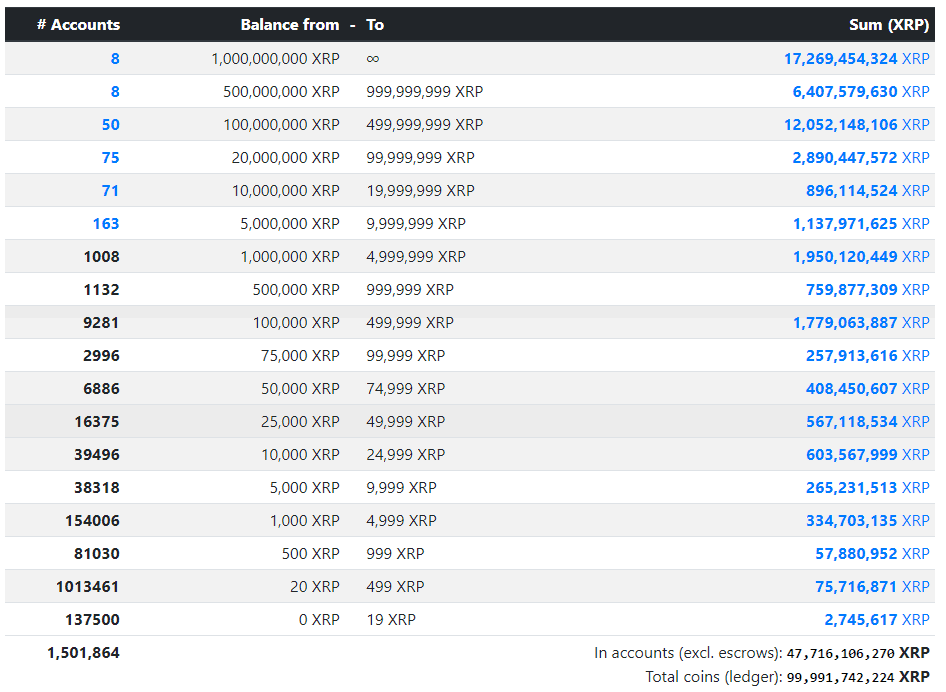Open the 12,052,148,106 XRP sum link

[856, 125]
